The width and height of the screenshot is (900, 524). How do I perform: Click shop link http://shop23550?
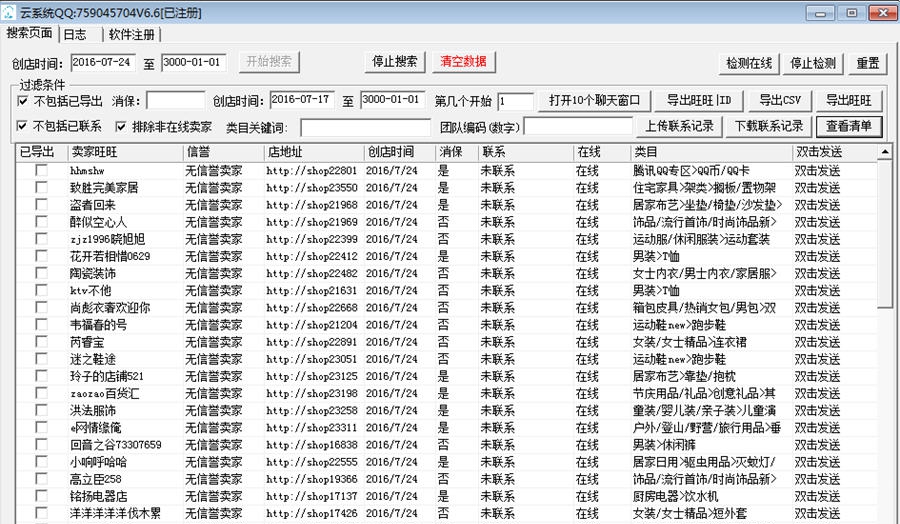(312, 188)
